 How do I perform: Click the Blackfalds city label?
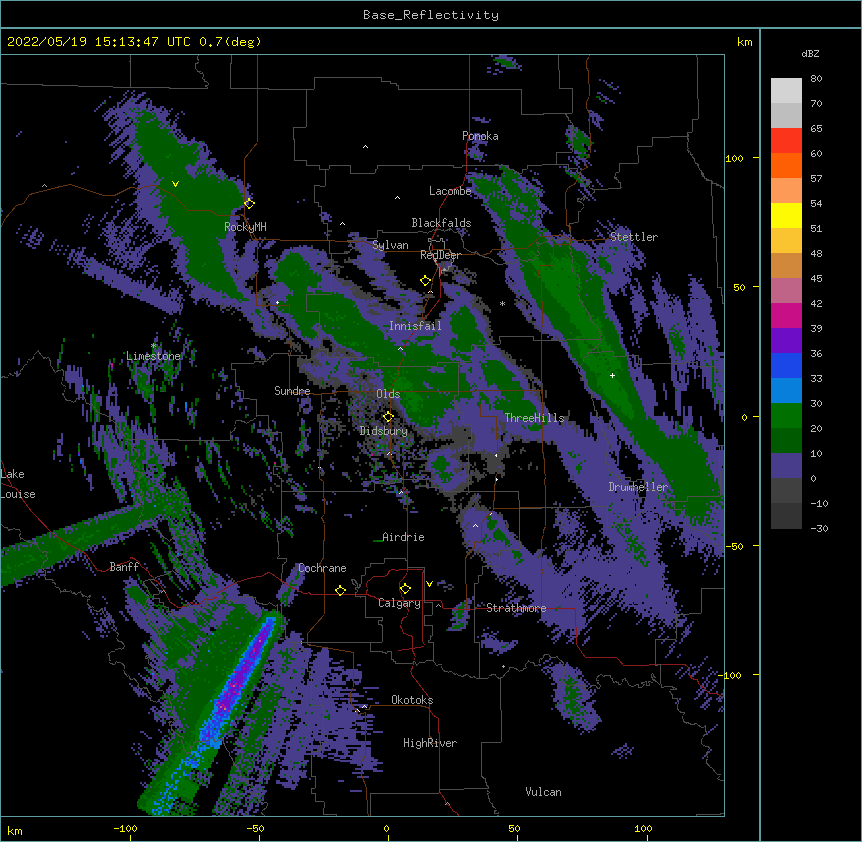(x=441, y=223)
